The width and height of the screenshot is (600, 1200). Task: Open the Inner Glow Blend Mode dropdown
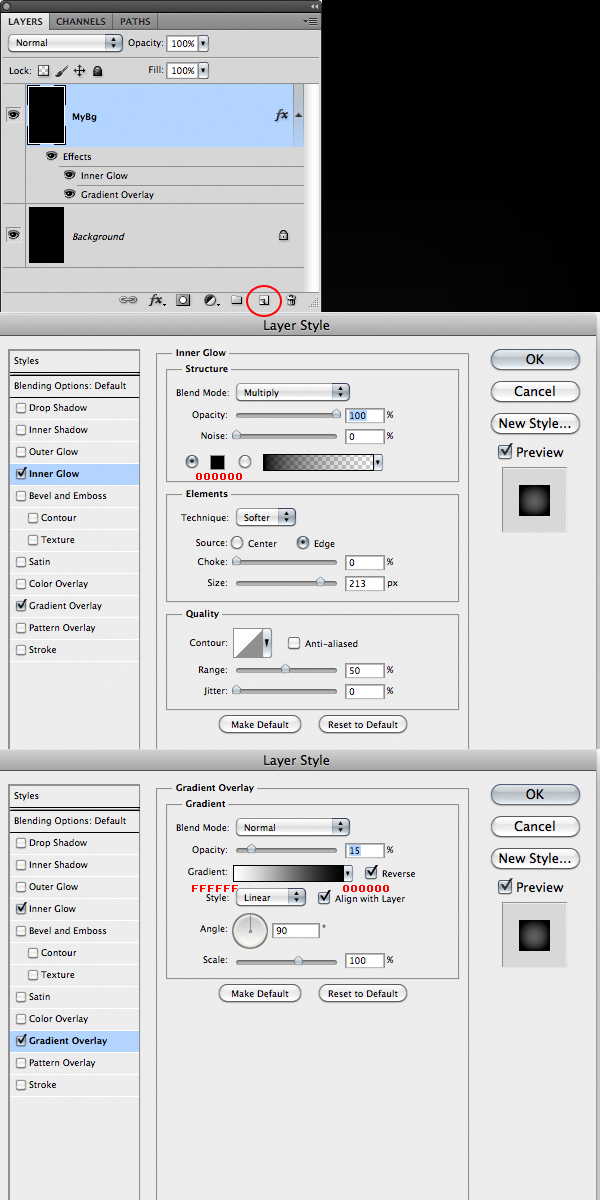[292, 393]
